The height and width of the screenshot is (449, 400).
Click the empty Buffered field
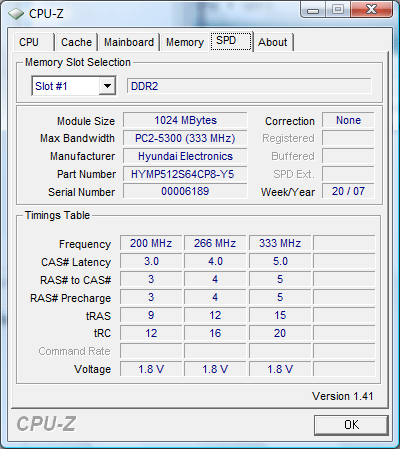[348, 156]
